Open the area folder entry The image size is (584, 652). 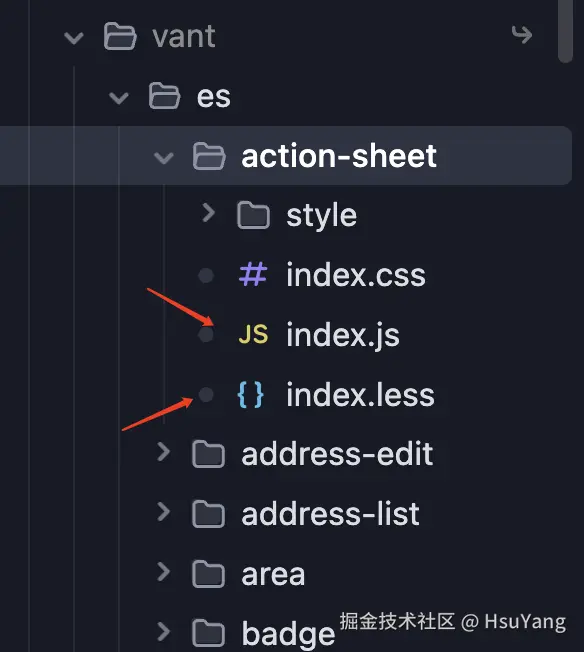point(273,574)
